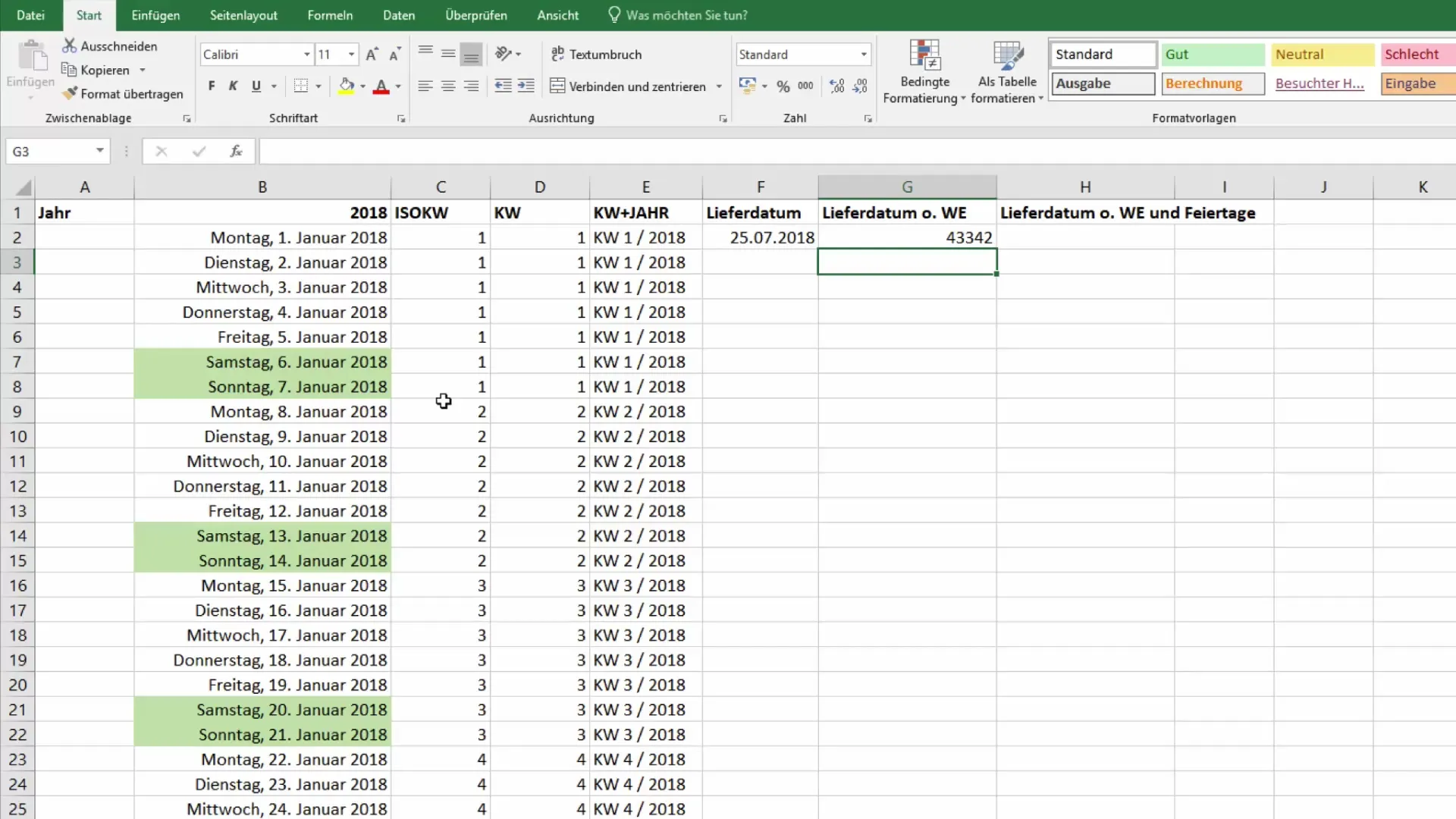Screen dimensions: 1456x819
Task: Expand Schriftart dialog launcher
Action: [400, 118]
